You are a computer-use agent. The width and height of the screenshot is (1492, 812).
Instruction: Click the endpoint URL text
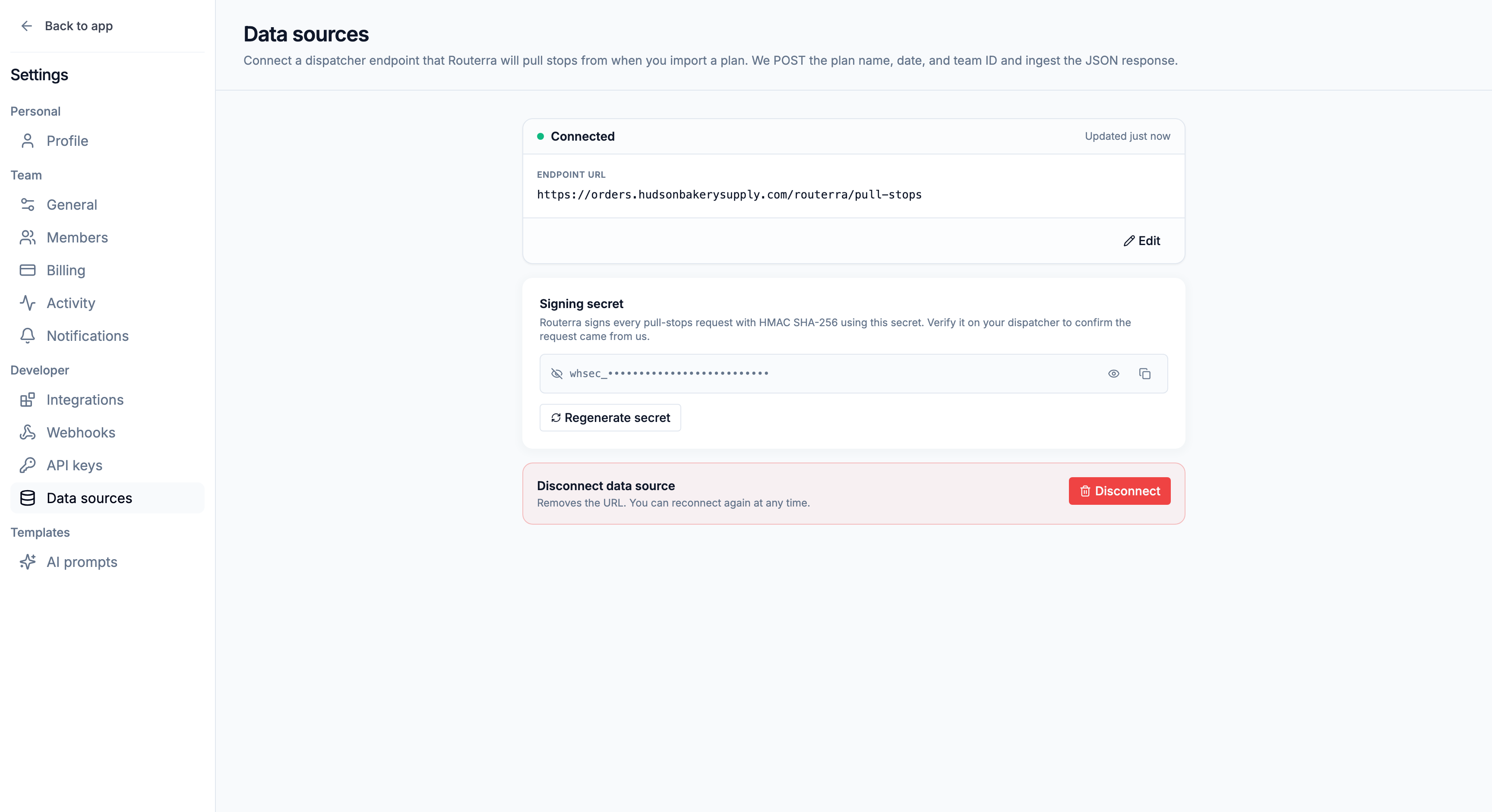(729, 195)
